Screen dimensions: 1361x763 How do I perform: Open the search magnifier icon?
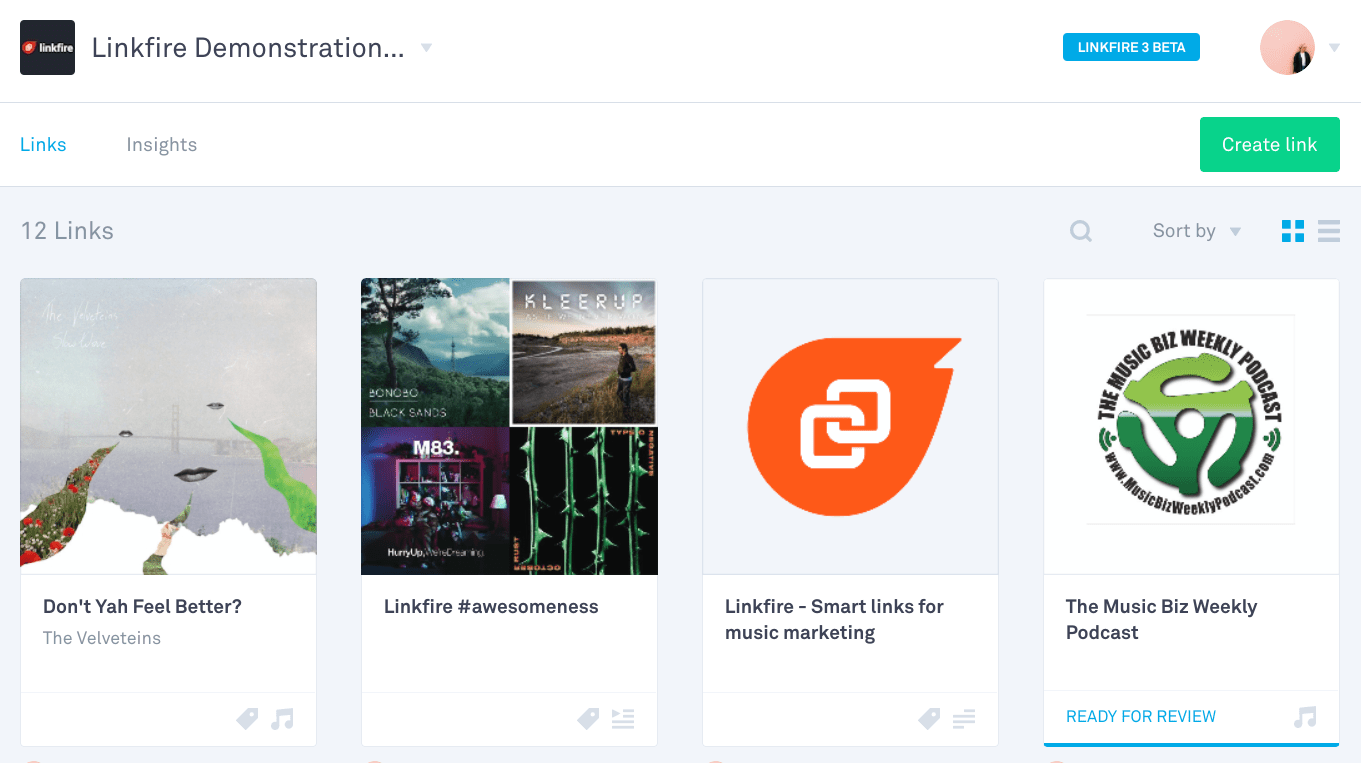pos(1081,231)
